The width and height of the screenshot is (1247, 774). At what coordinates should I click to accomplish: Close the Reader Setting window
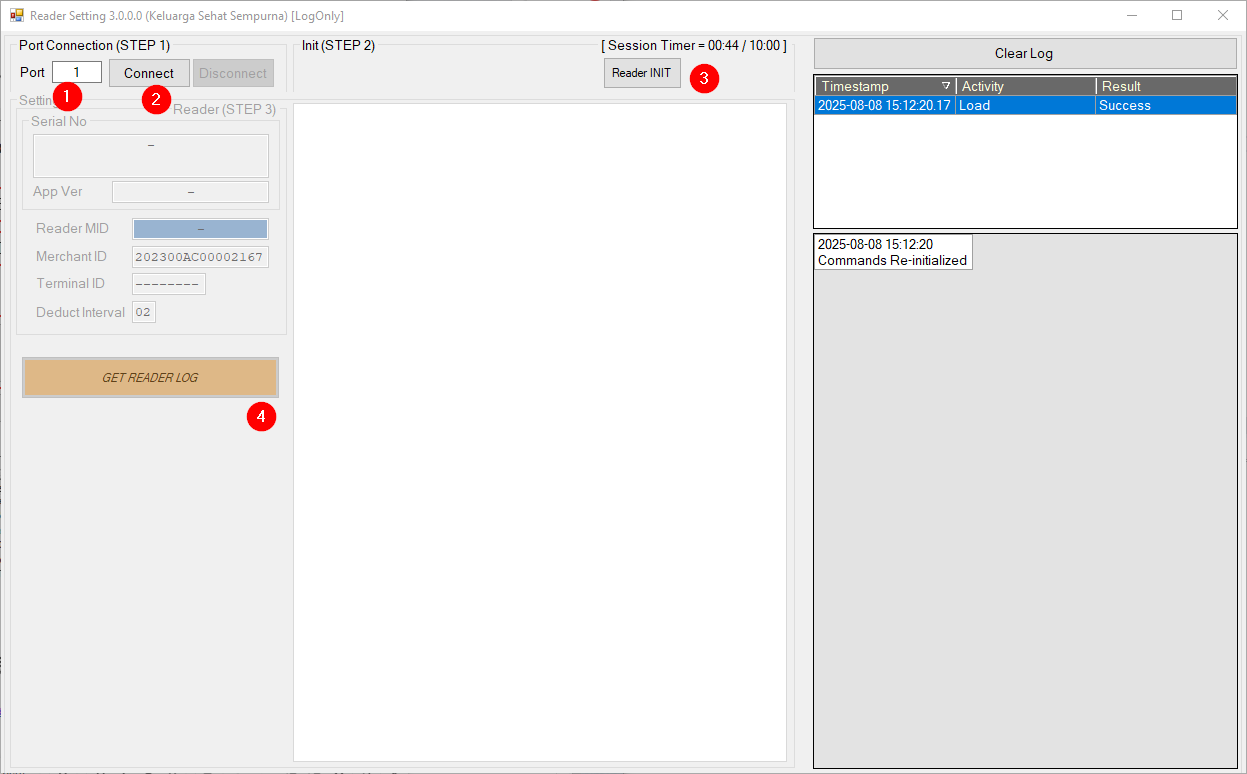[1222, 15]
